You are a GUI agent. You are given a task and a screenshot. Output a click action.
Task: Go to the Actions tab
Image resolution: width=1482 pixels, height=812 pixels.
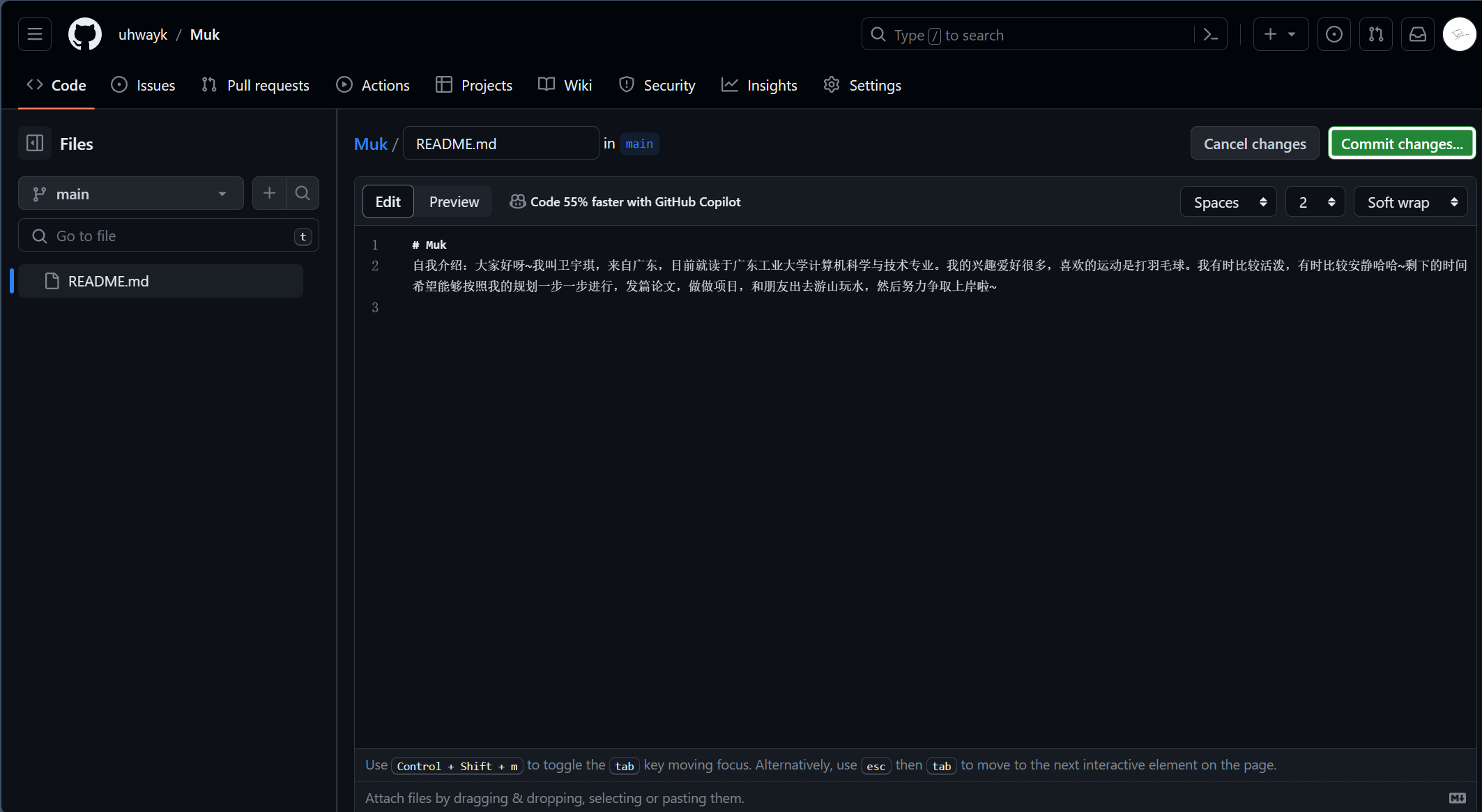[x=372, y=85]
